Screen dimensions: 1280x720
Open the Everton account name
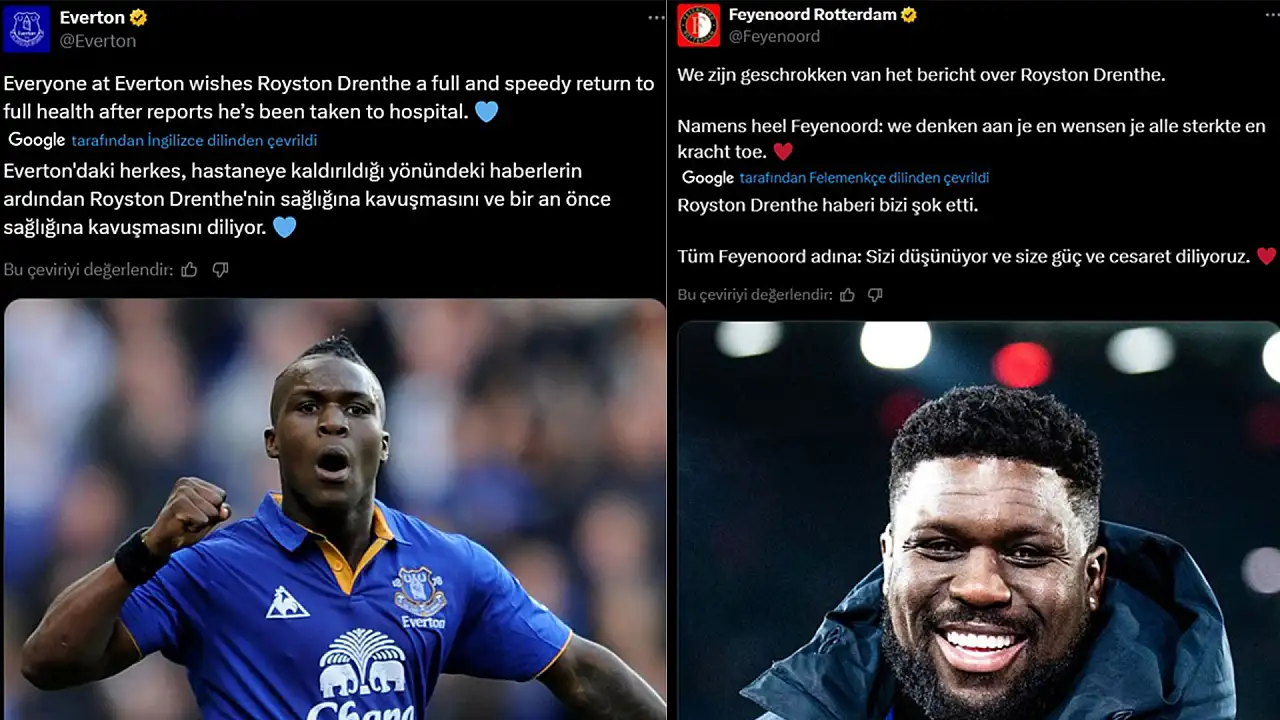92,17
